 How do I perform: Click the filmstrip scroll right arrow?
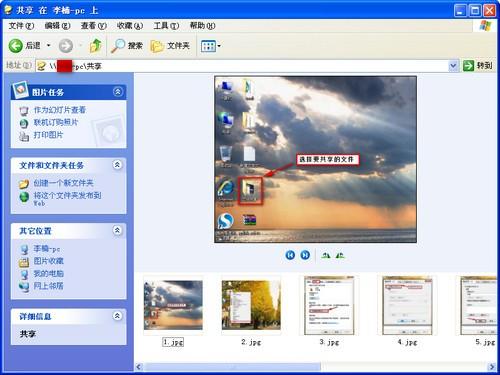[x=492, y=367]
